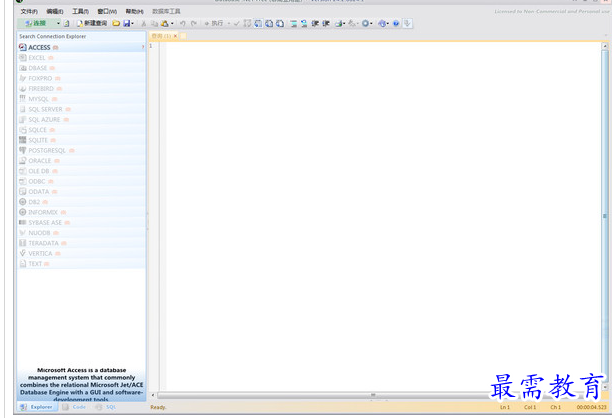Switch to the SQL bottom tab

107,407
